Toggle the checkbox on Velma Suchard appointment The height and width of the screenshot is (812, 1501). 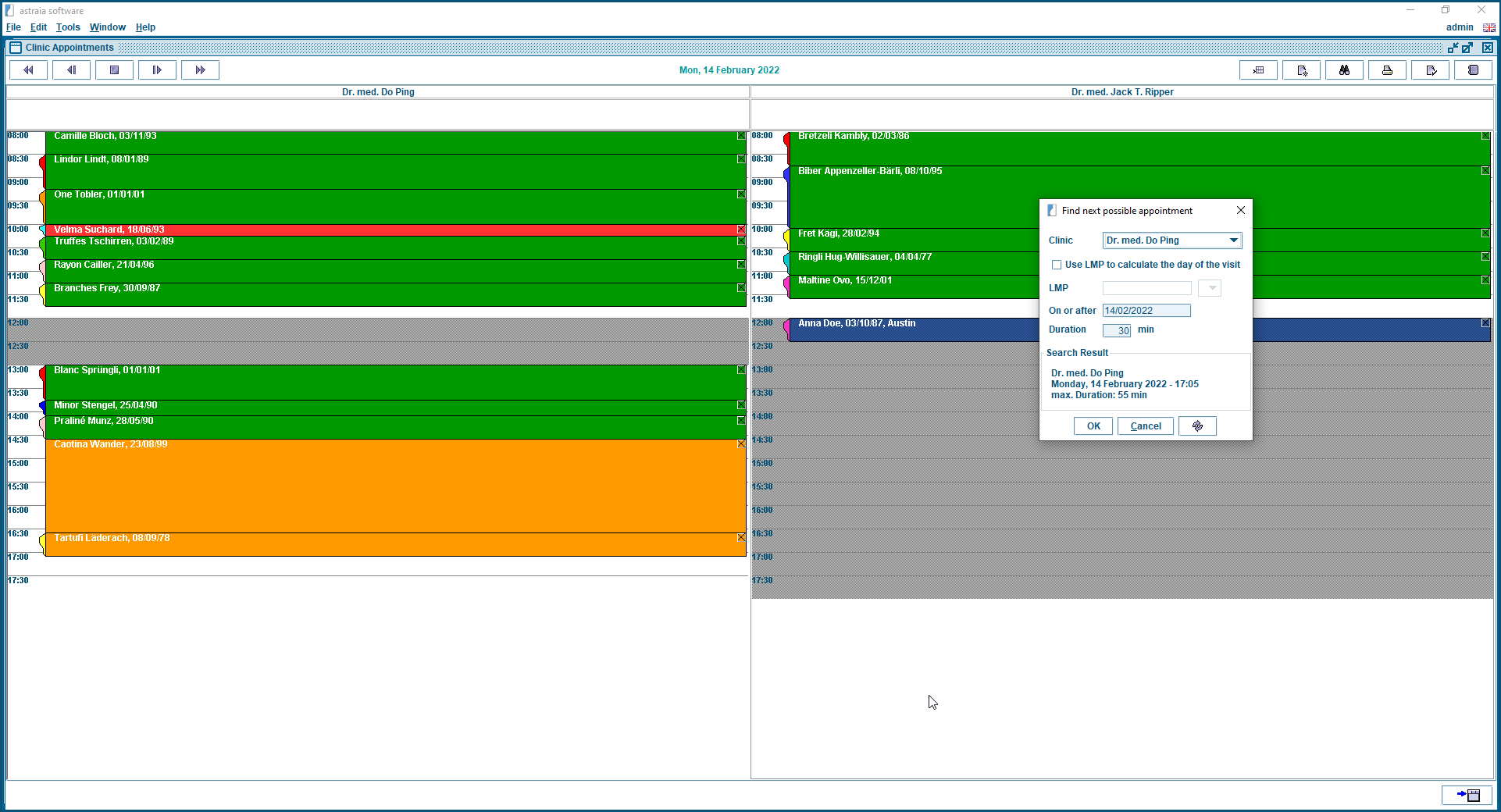tap(741, 230)
